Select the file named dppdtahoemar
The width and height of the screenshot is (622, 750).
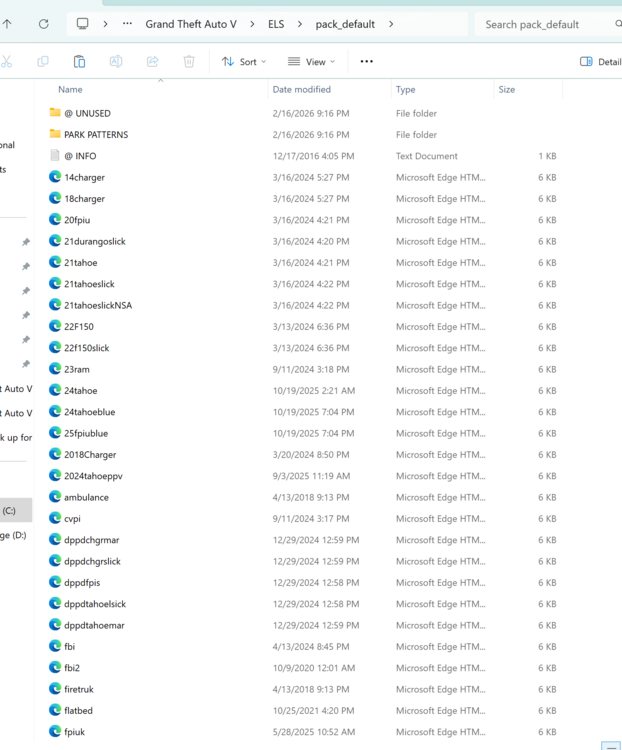[94, 626]
